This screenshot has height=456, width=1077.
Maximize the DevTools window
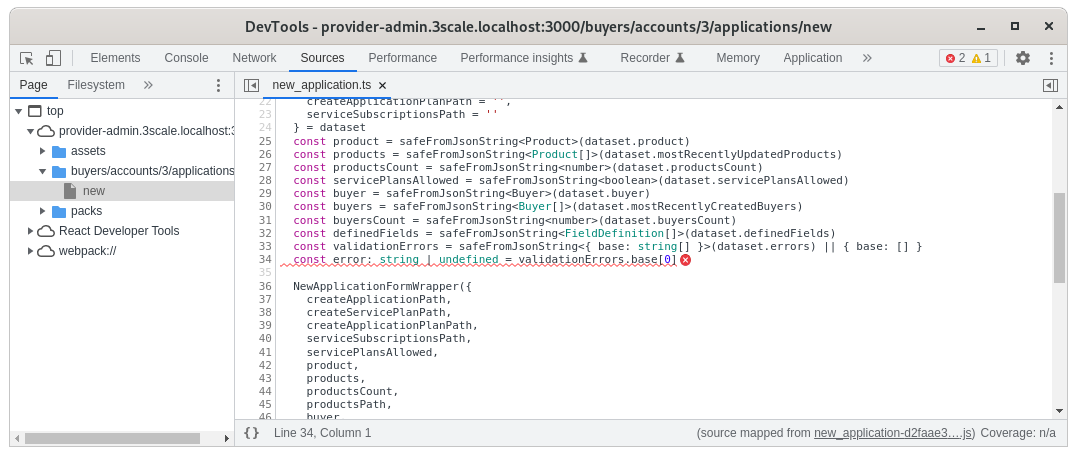(1014, 26)
